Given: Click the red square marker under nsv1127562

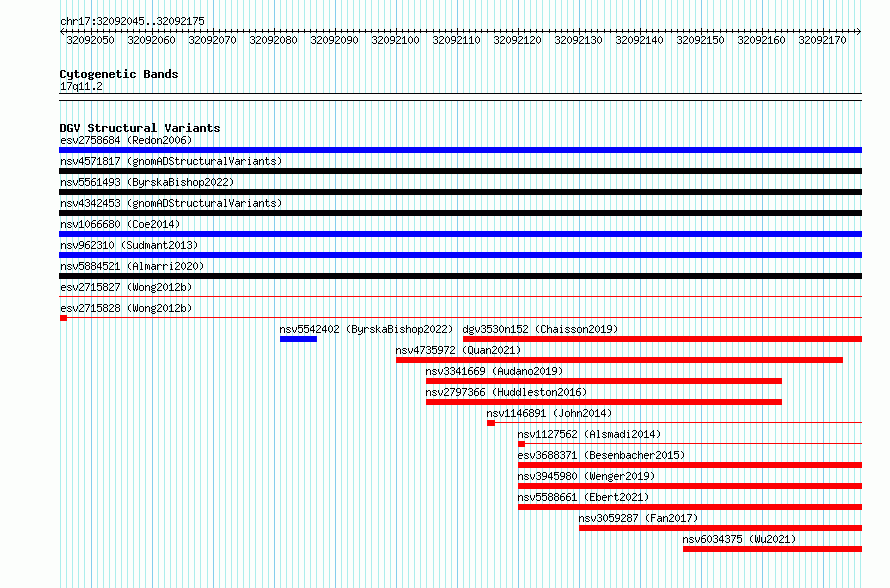Looking at the screenshot, I should point(522,444).
